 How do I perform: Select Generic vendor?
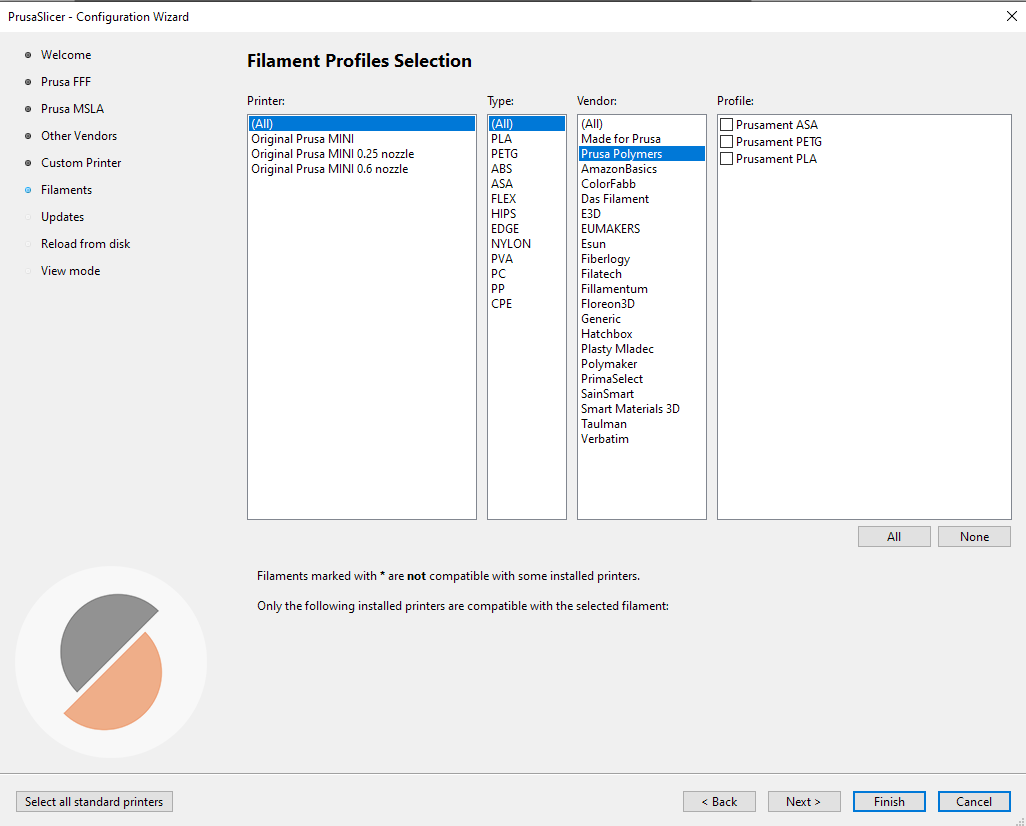pos(642,319)
